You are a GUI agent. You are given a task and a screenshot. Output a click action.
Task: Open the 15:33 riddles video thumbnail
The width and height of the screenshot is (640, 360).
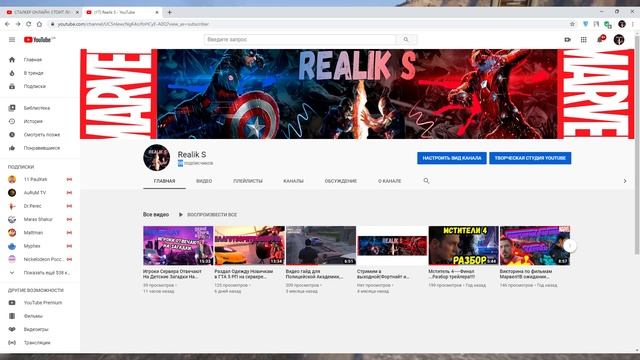(178, 246)
